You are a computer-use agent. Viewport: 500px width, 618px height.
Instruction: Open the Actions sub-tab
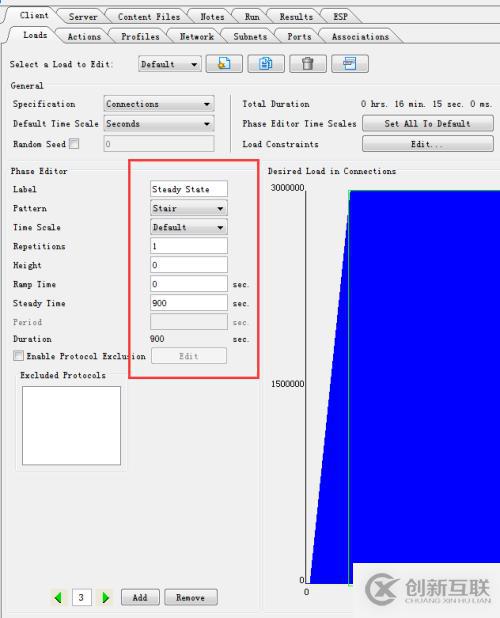tap(84, 37)
